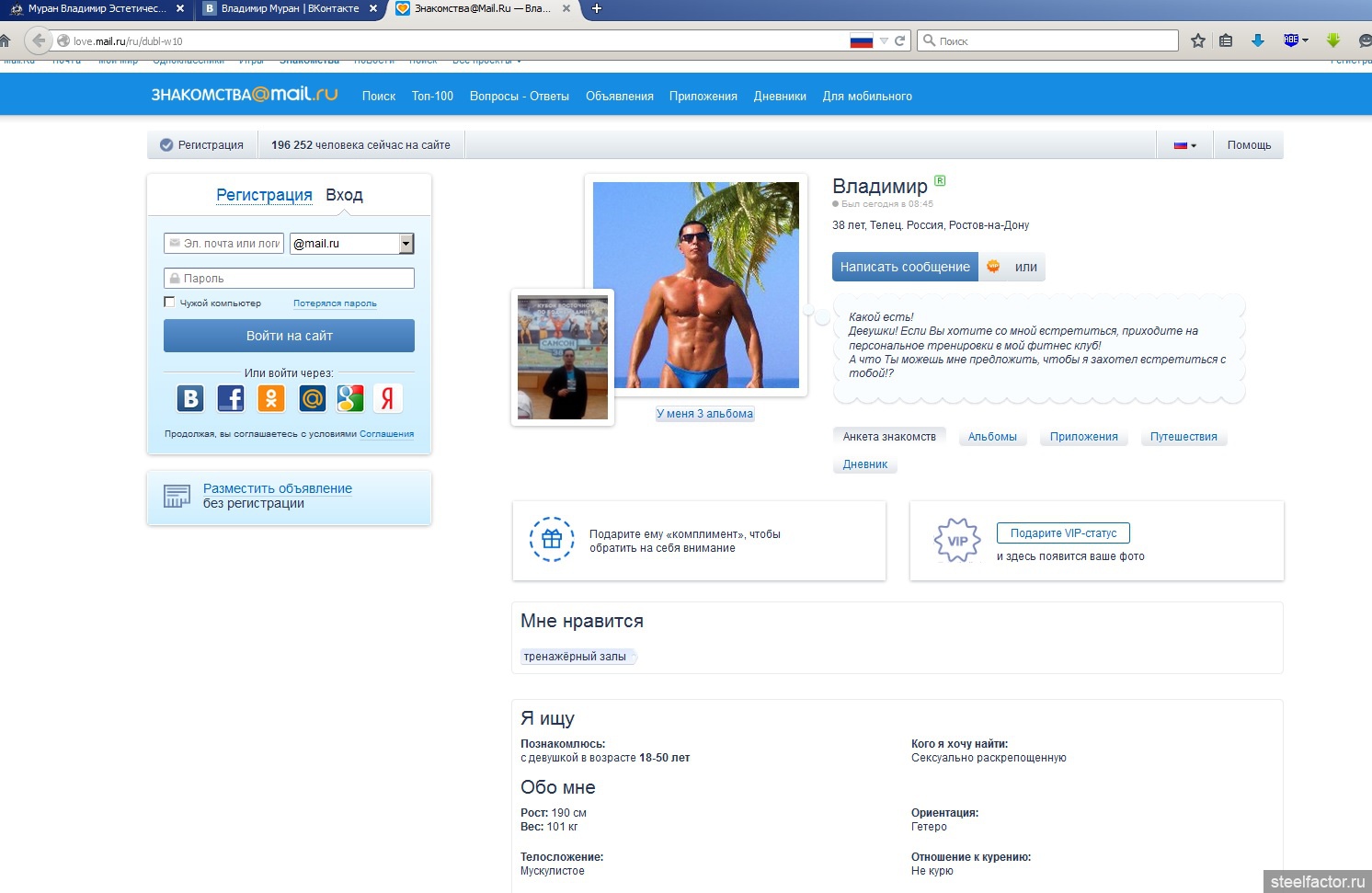
Task: Click the 'Пароль' input field
Action: 289,279
